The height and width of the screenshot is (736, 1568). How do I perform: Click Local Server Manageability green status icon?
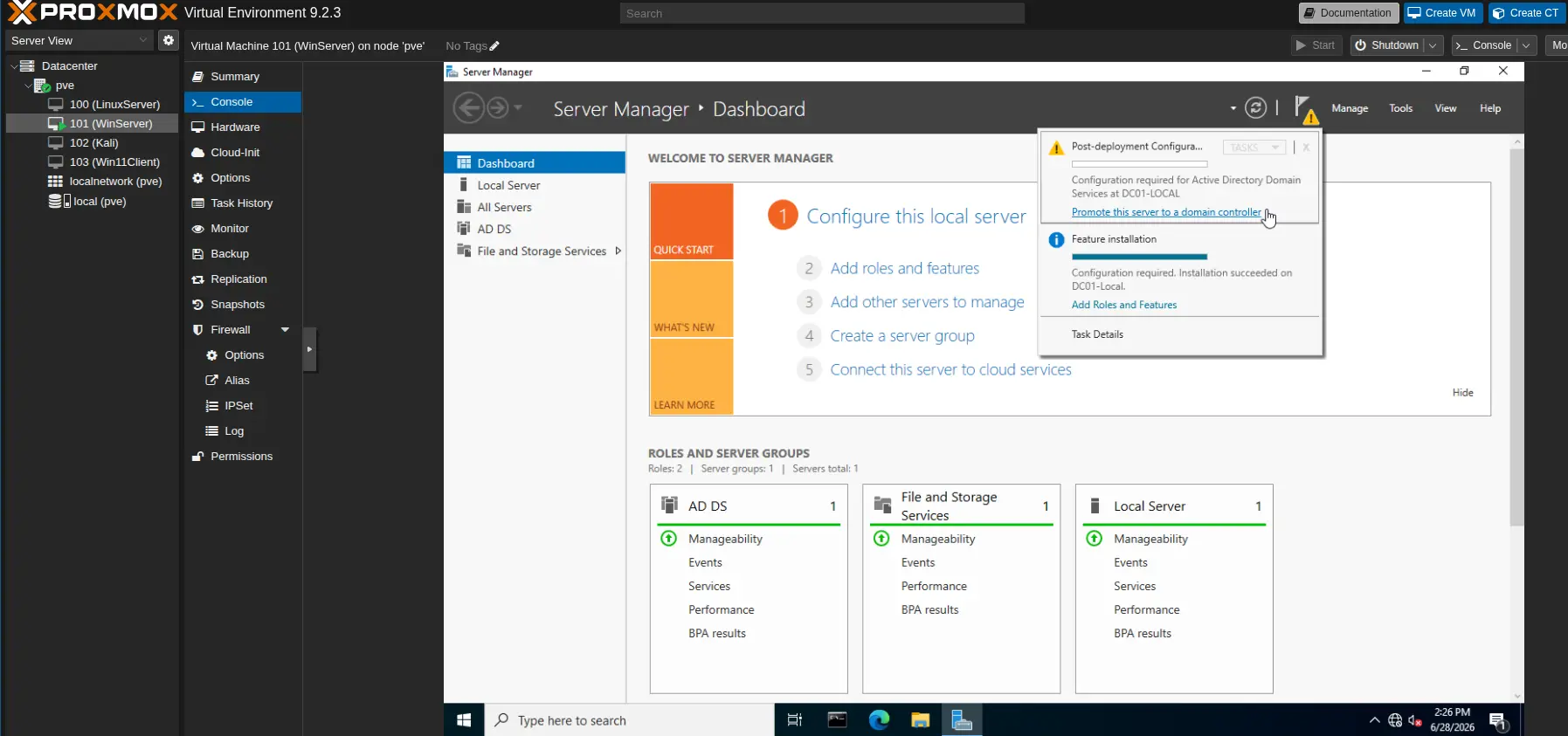[1094, 538]
